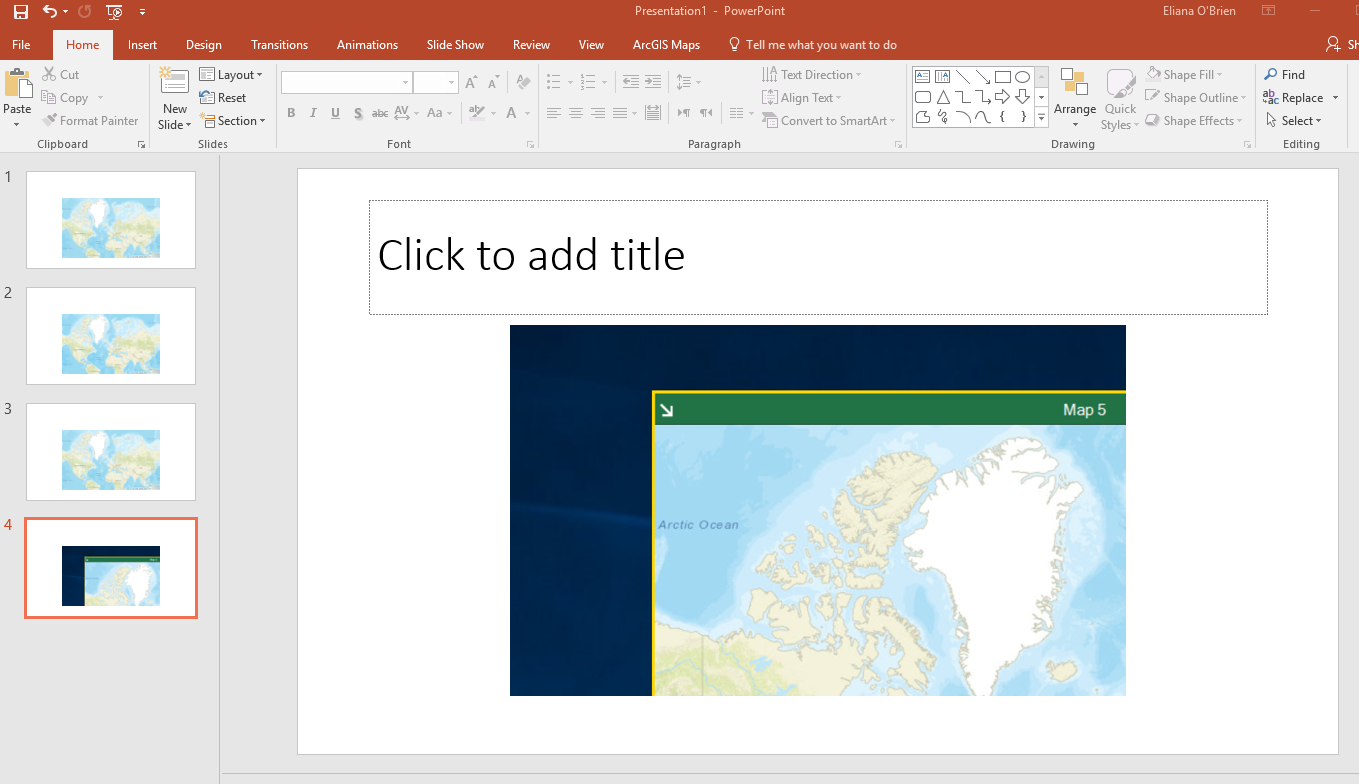Insert a new slide using New Slide icon

(174, 84)
